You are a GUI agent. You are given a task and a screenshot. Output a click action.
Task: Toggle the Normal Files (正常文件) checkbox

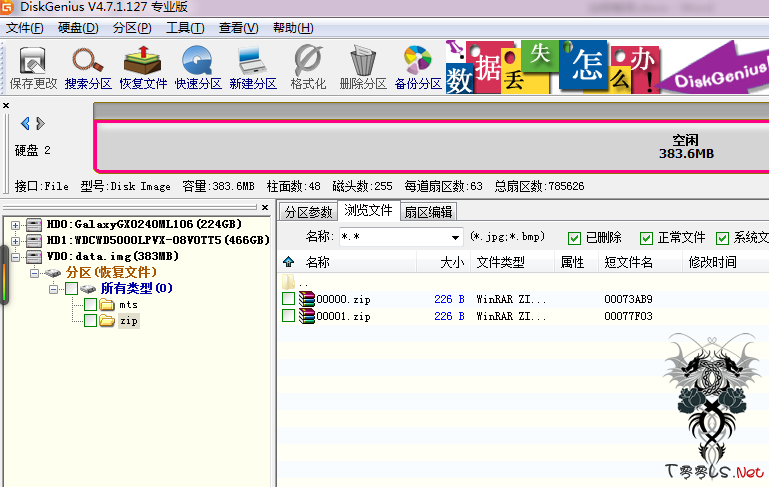646,238
